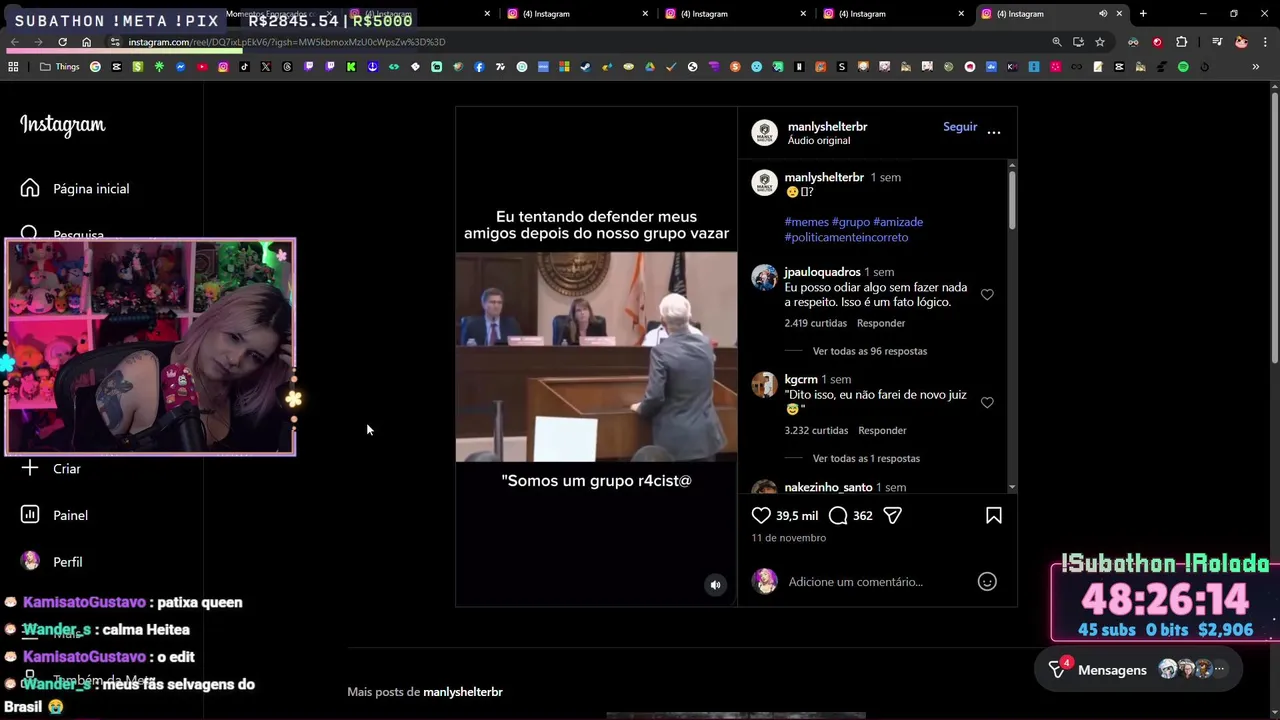Open the TikTok bookmark icon

(245, 67)
